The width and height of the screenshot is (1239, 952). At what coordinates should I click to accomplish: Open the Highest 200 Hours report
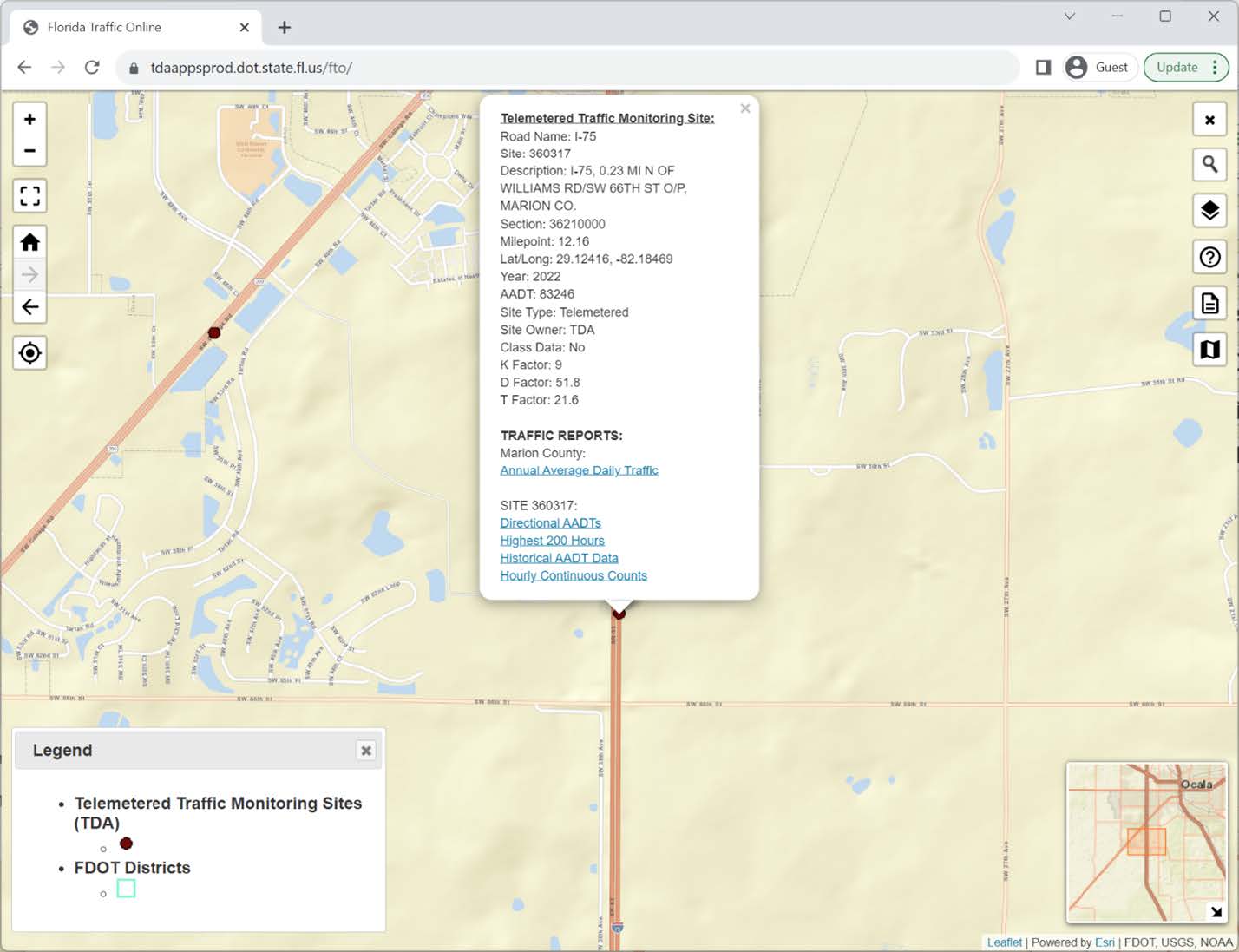552,540
